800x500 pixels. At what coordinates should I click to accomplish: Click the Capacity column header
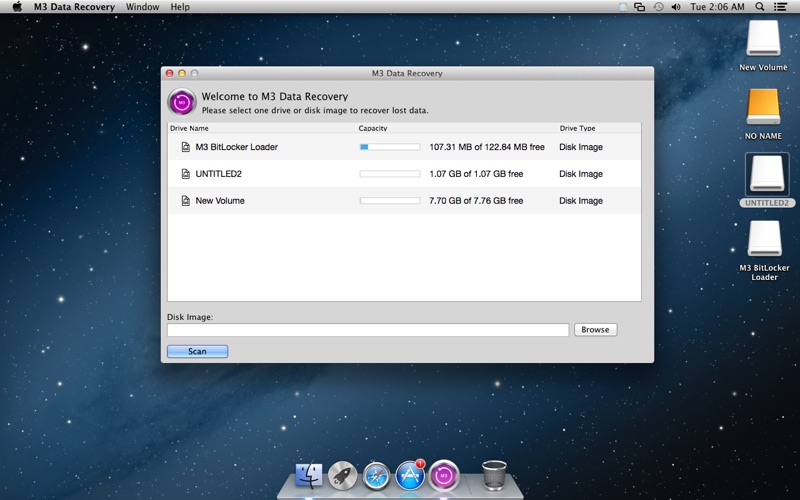[373, 128]
